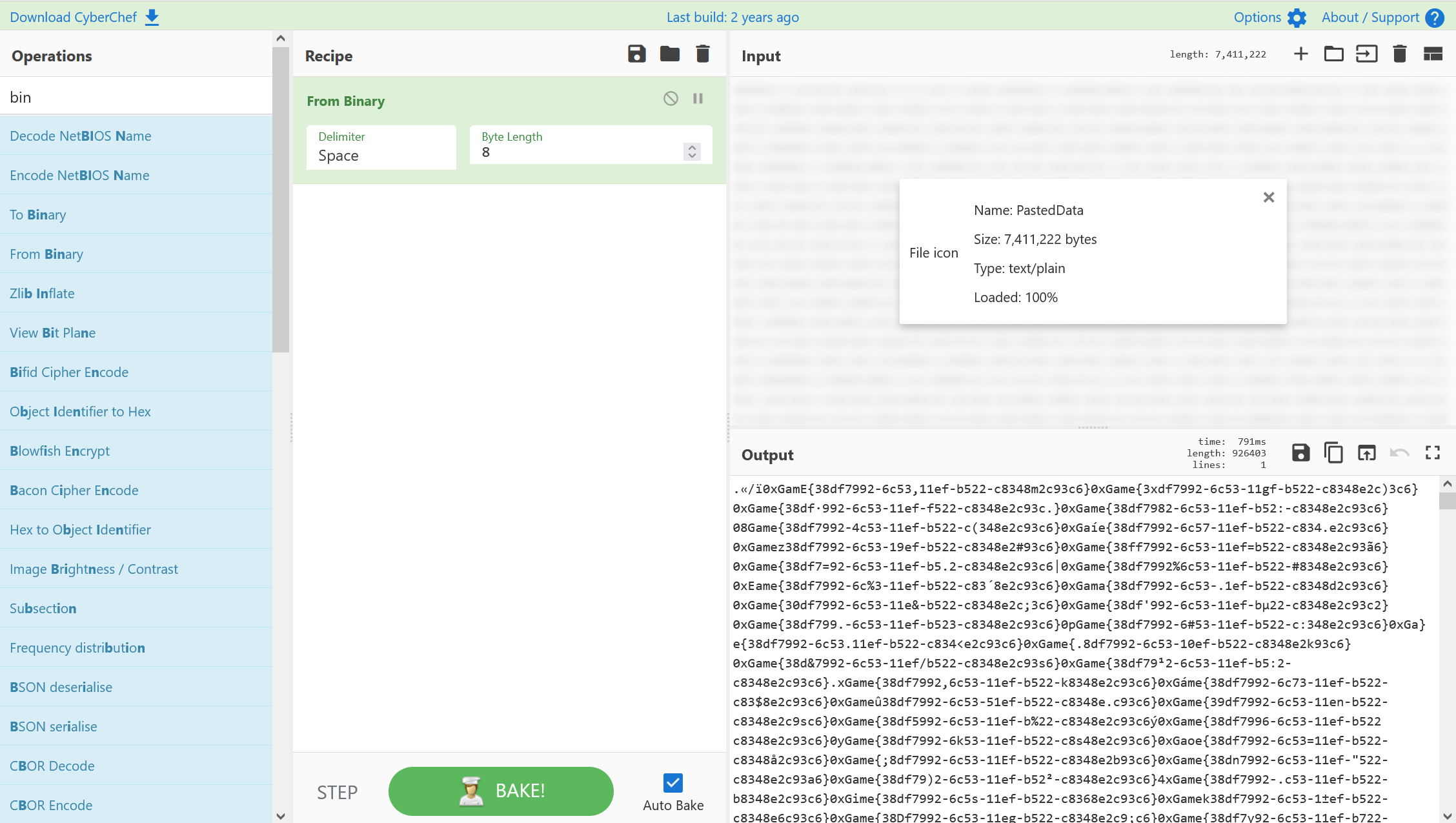Click the Size: 7,411,222 bytes text
The image size is (1456, 823).
tap(1035, 239)
